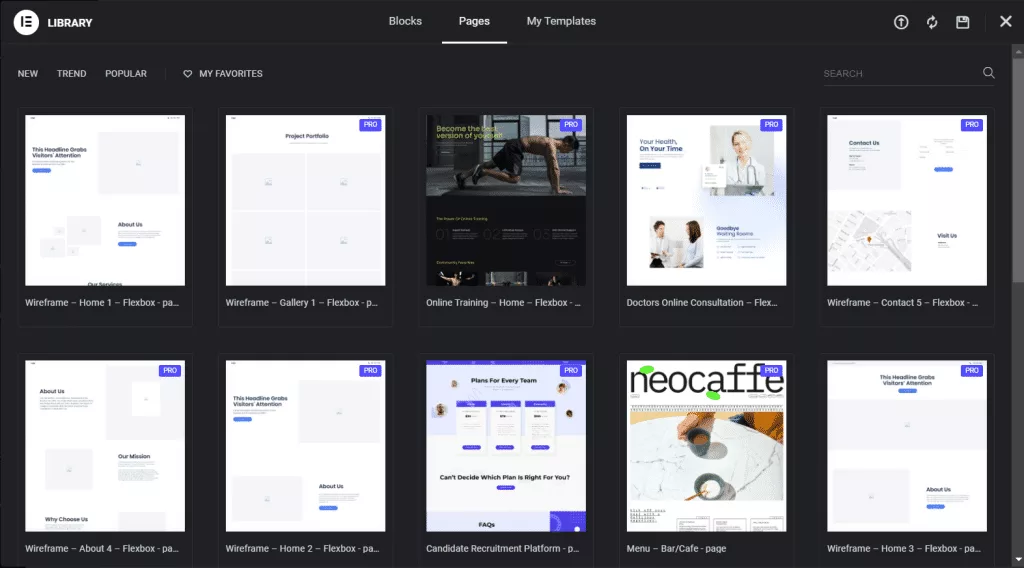
Task: Open Wireframe About 4 Flexbox thumbnail
Action: click(x=105, y=446)
